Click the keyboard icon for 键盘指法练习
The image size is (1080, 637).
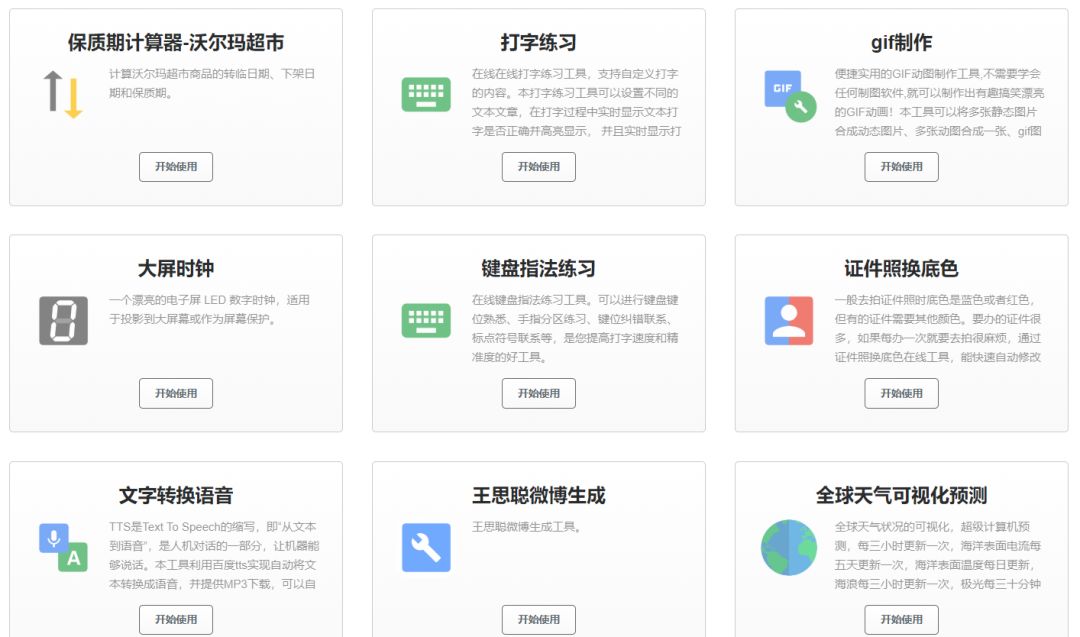coord(426,321)
